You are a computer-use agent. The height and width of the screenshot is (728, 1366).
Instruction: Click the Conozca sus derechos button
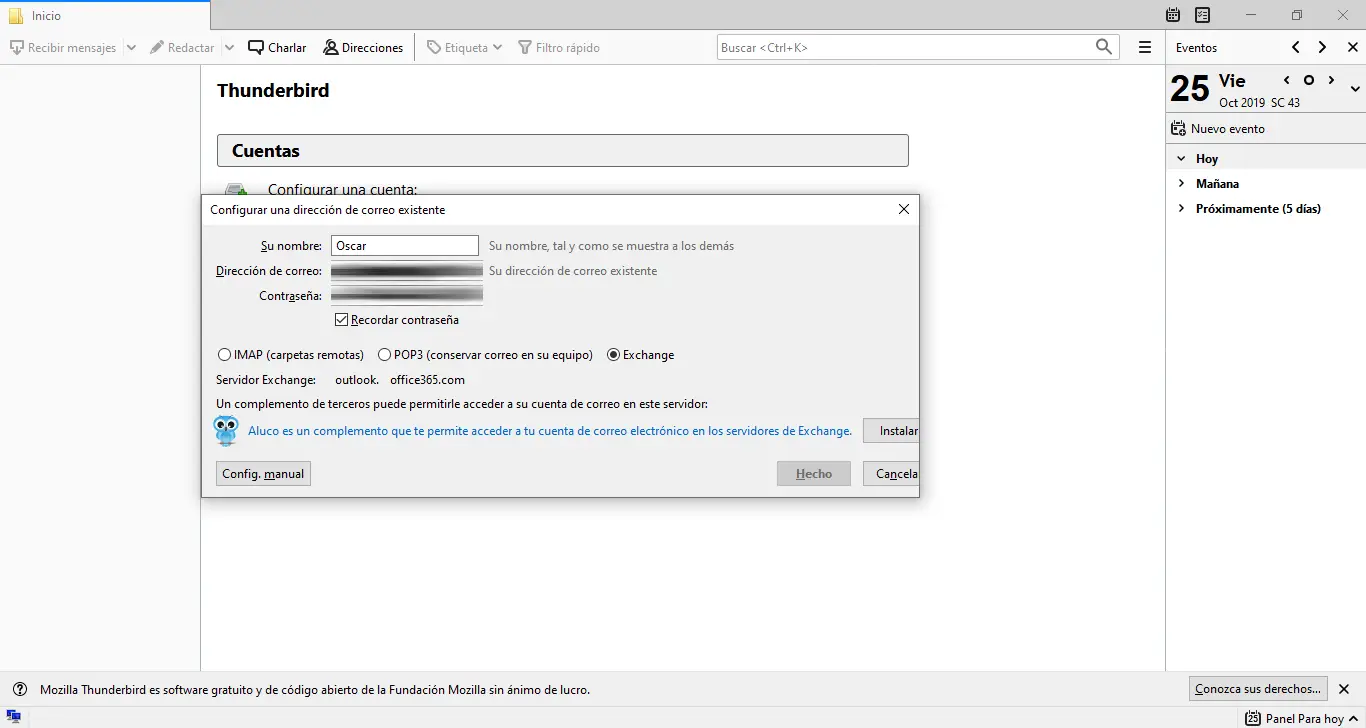(x=1259, y=689)
